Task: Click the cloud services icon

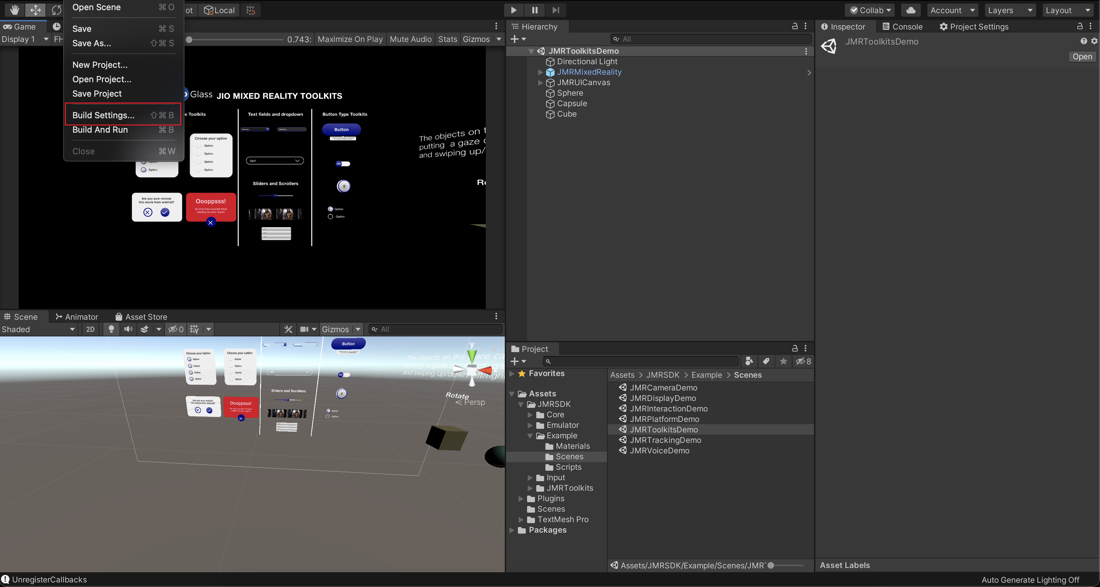Action: coord(910,10)
